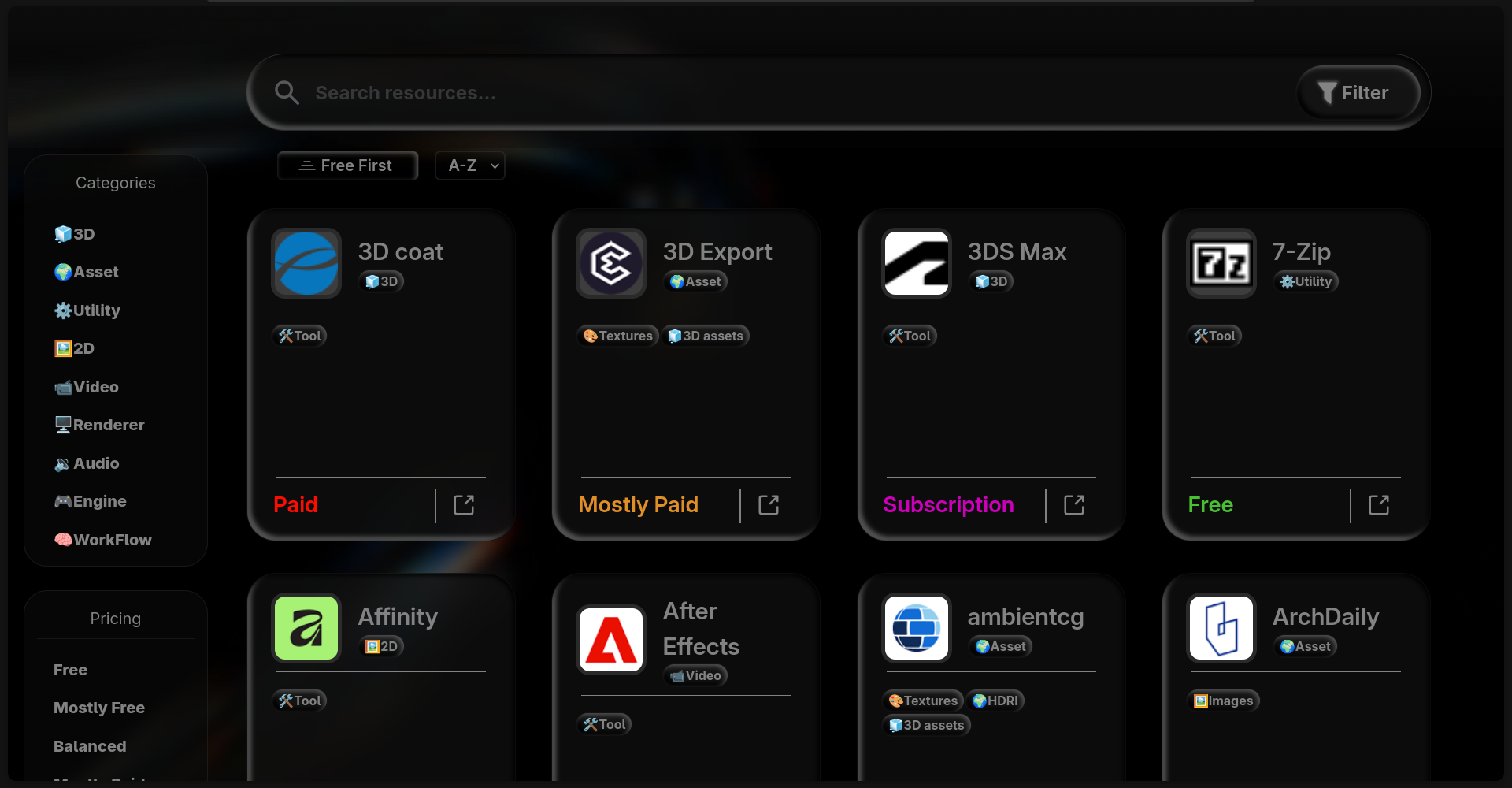Select the Engine category in sidebar
Image resolution: width=1512 pixels, height=788 pixels.
pos(91,501)
